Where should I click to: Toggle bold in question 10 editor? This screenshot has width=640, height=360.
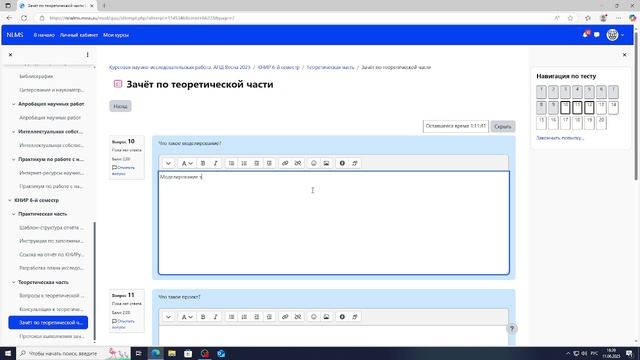203,163
